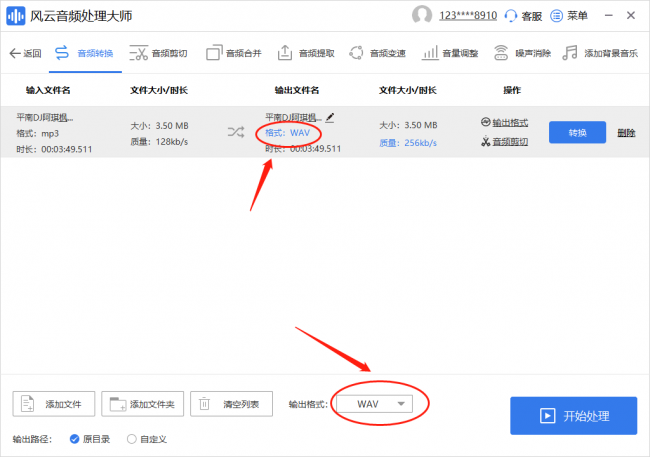Screen dimensions: 650x457
Task: Click the upload icon of 音频提取
Action: [x=285, y=53]
